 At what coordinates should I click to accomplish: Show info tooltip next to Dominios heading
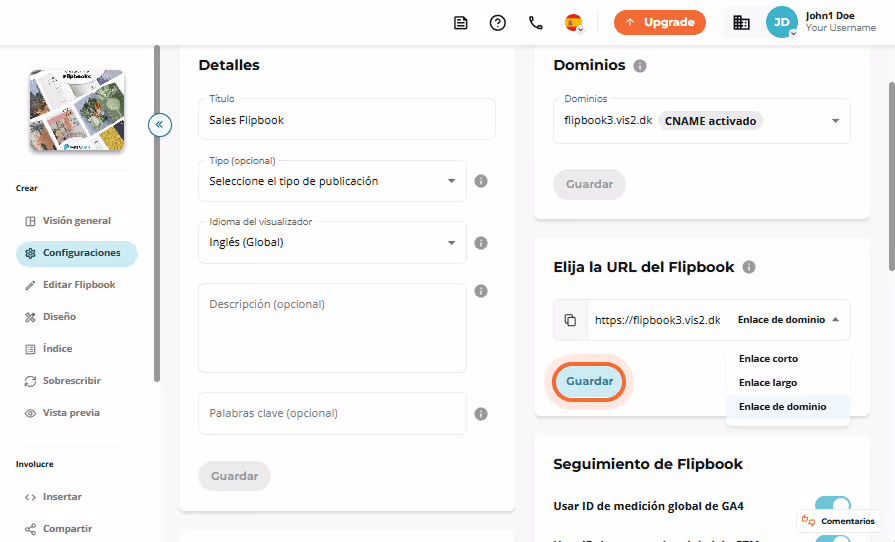click(640, 66)
